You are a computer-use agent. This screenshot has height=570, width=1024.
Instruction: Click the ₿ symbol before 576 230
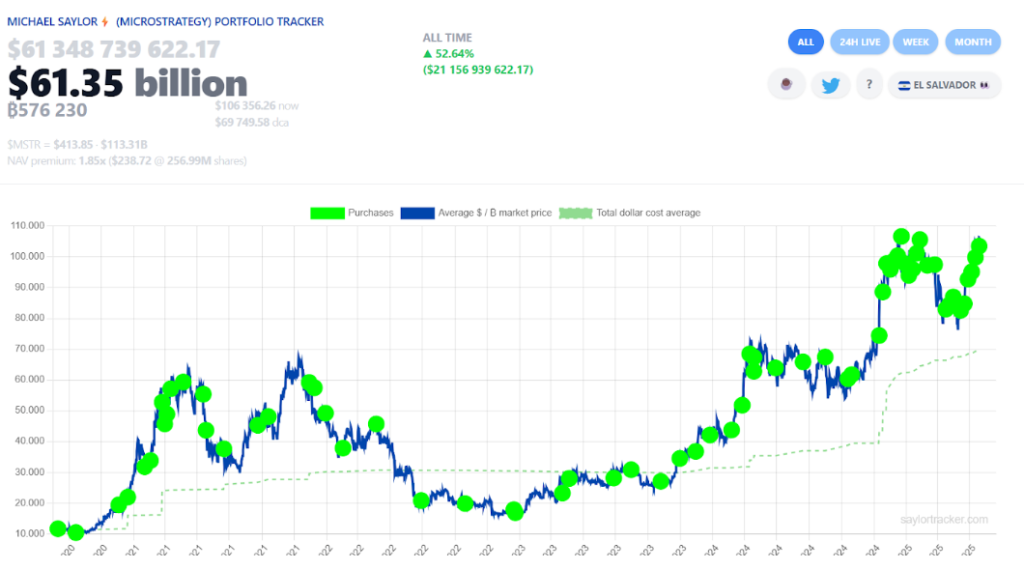click(13, 111)
